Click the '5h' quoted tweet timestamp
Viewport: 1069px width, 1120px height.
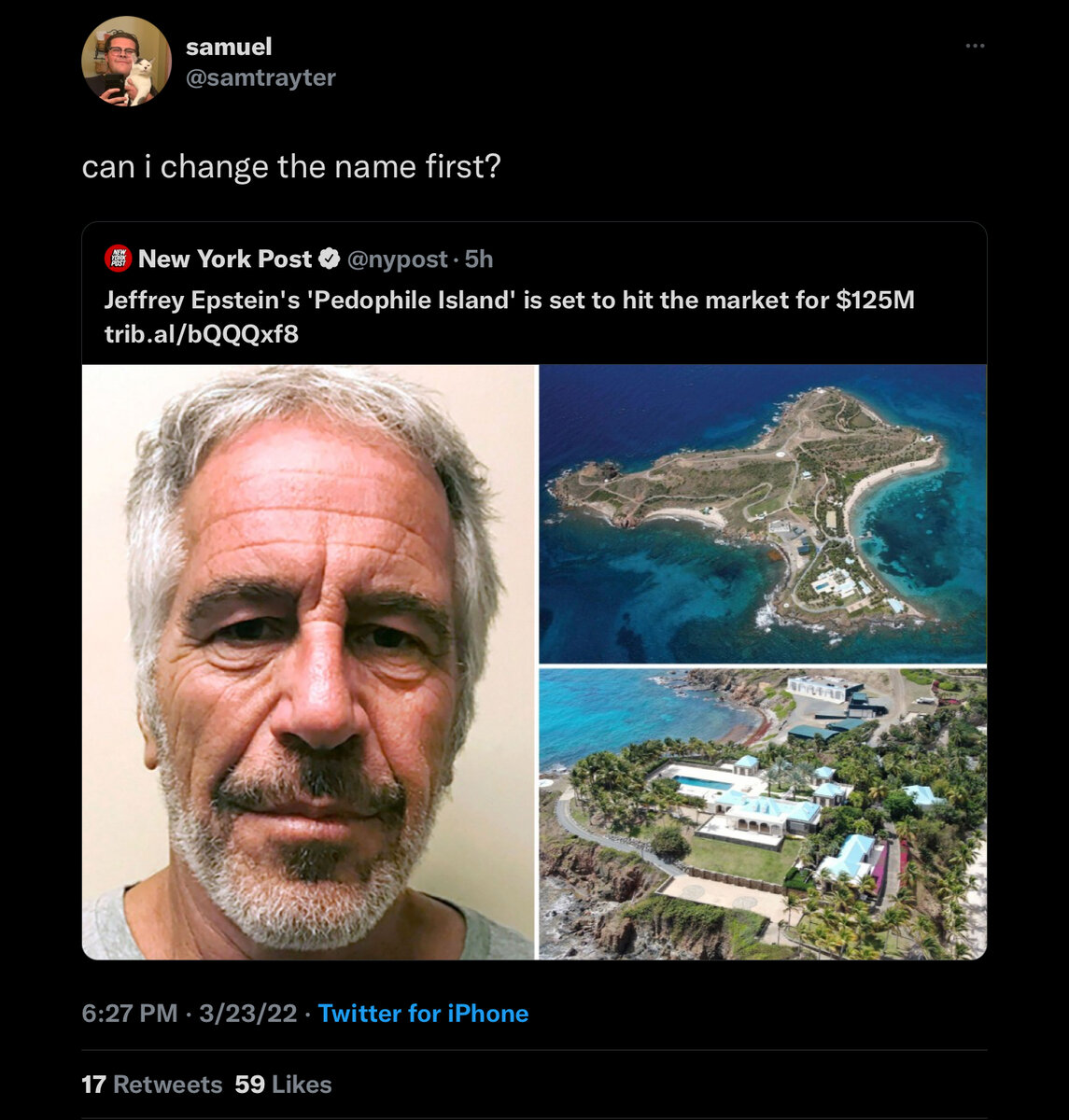coord(479,259)
